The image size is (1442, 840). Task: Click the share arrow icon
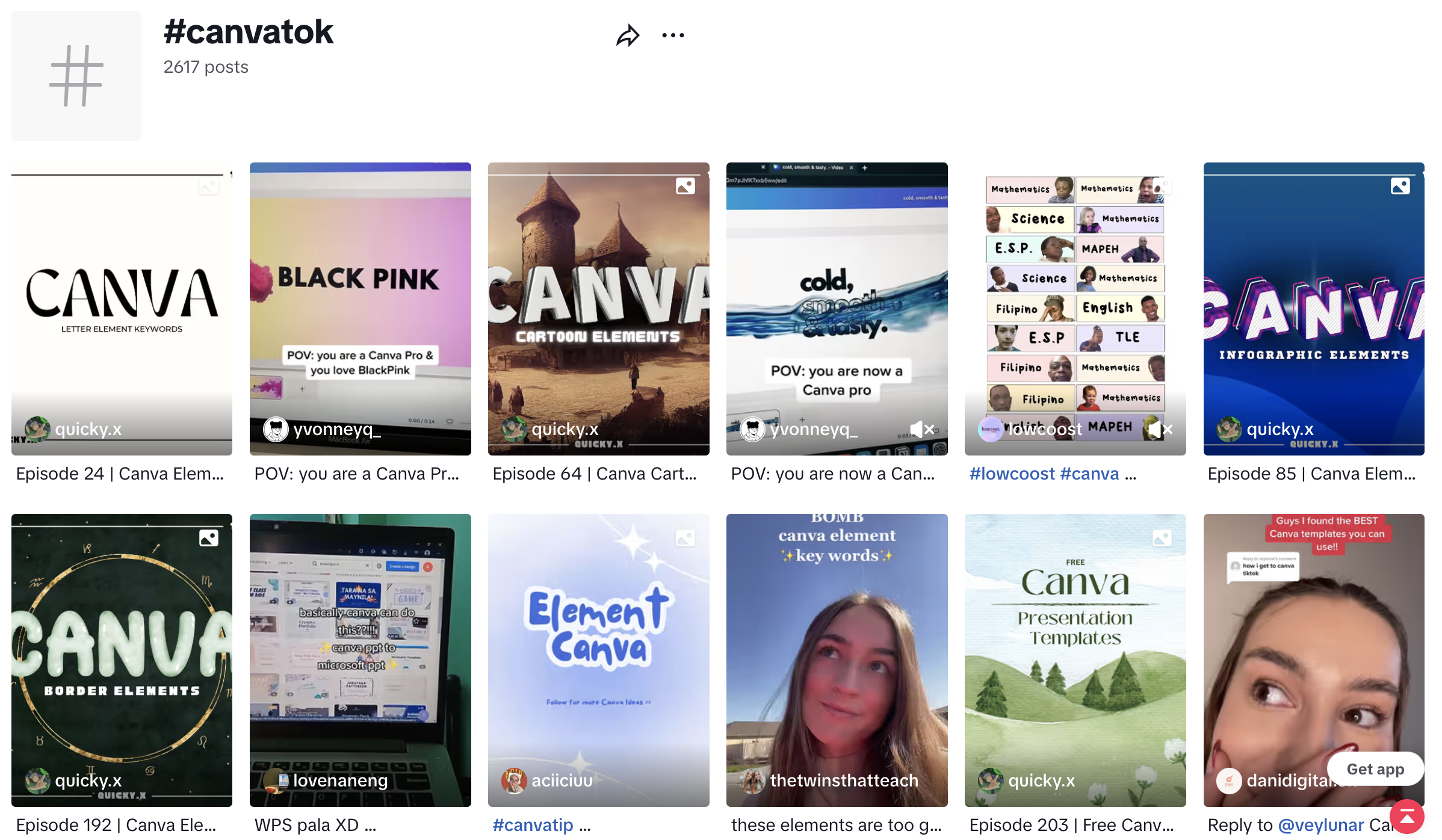pos(628,36)
